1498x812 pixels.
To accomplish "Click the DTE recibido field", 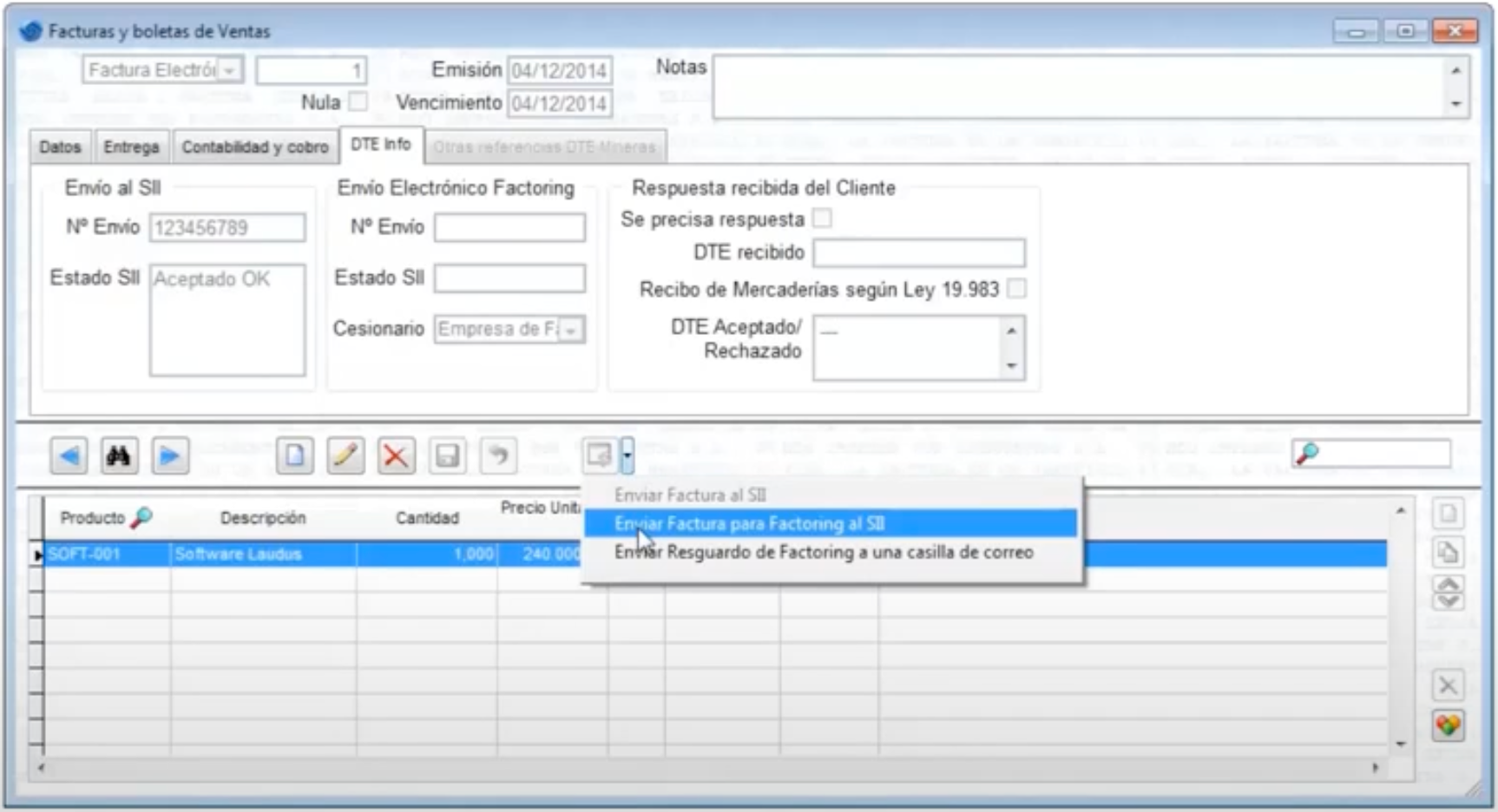I will click(919, 252).
